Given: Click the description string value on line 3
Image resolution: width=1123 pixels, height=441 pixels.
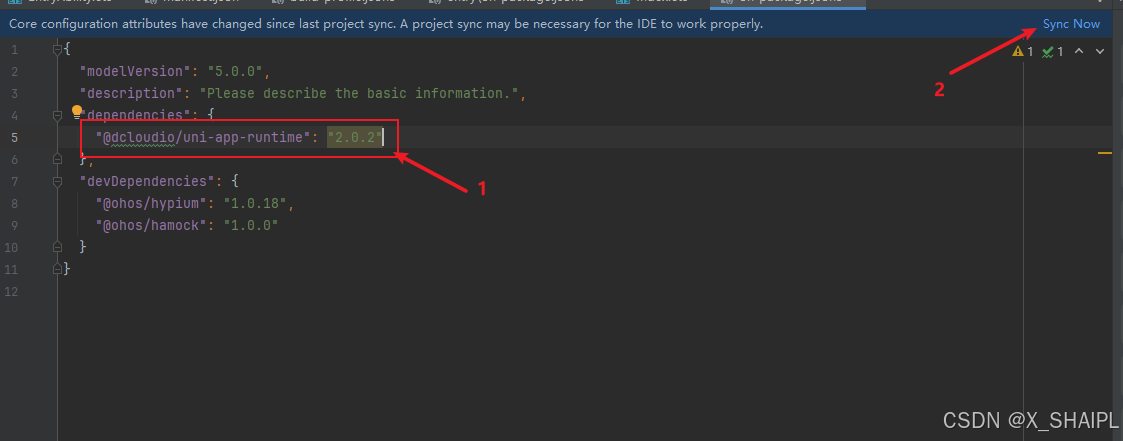Looking at the screenshot, I should pyautogui.click(x=360, y=93).
